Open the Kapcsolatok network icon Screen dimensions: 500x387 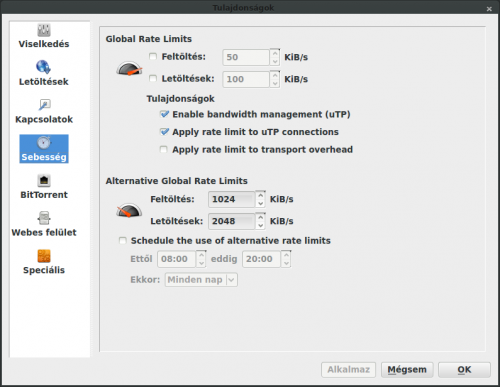(44, 105)
